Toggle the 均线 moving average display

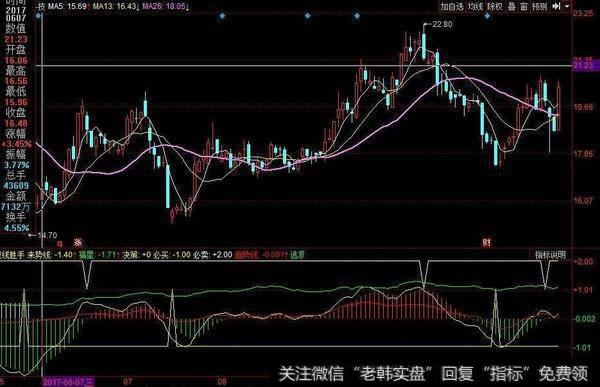click(x=475, y=7)
